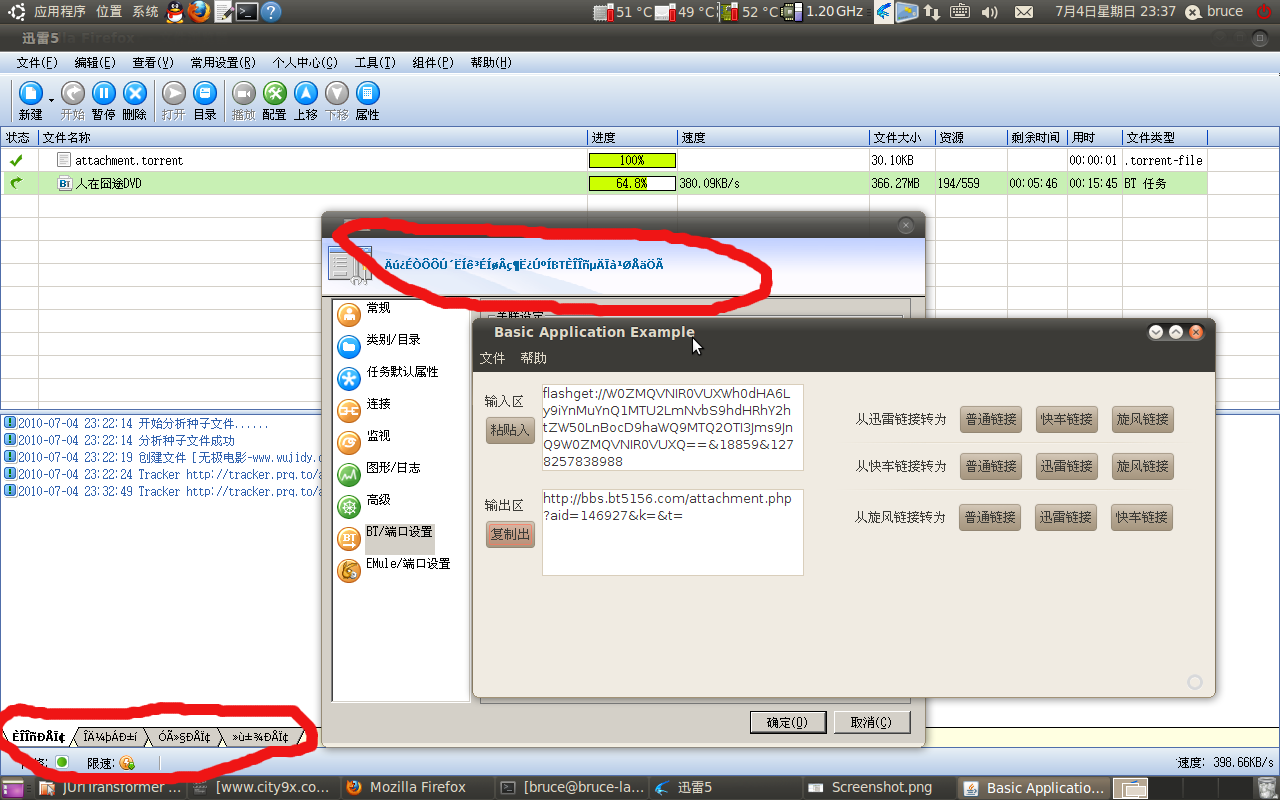
Task: Click 旋风链接 in the 从迅雷链接转为 row
Action: click(x=1142, y=419)
